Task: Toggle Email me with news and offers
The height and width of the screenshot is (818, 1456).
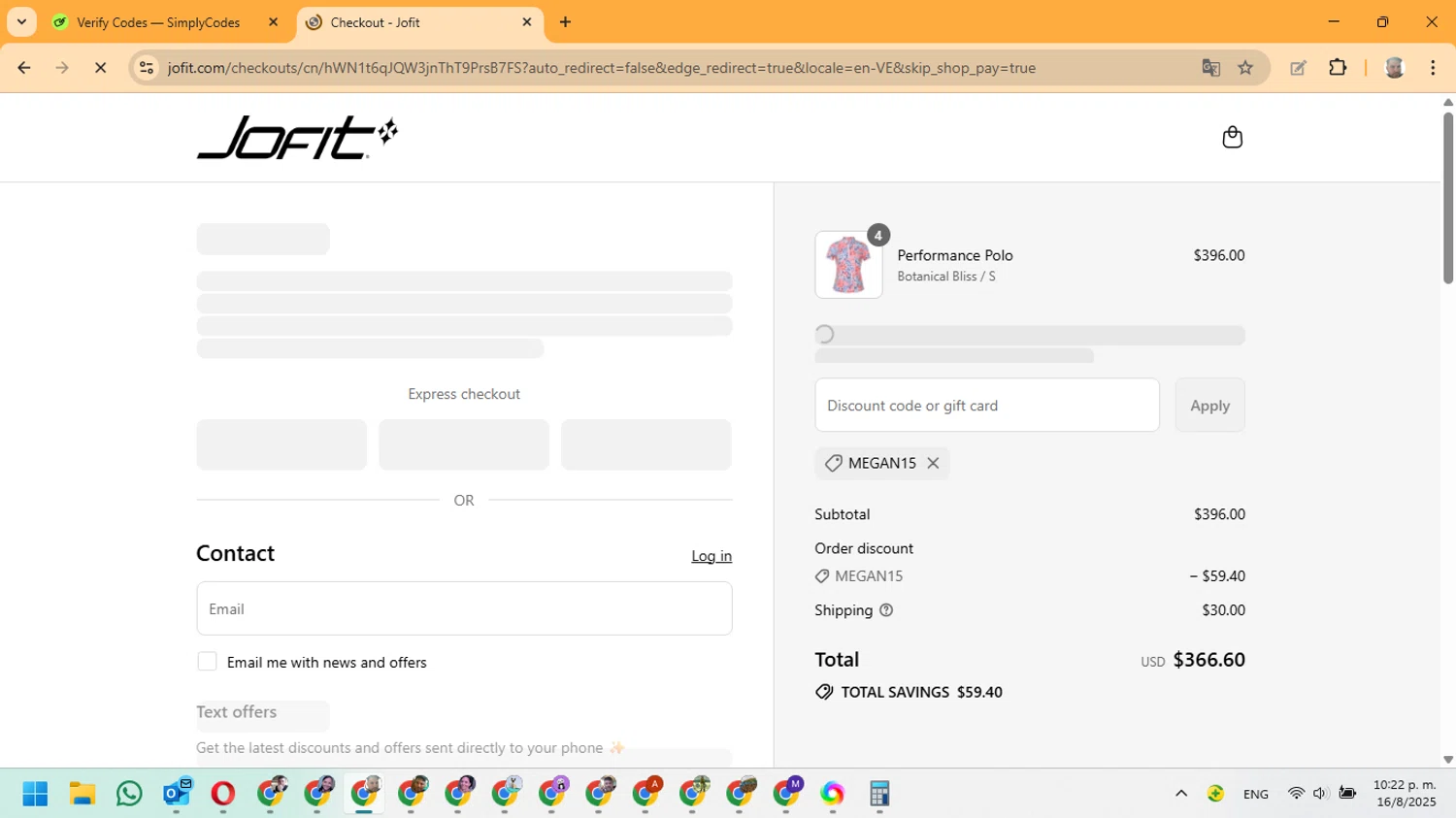Action: (x=207, y=662)
